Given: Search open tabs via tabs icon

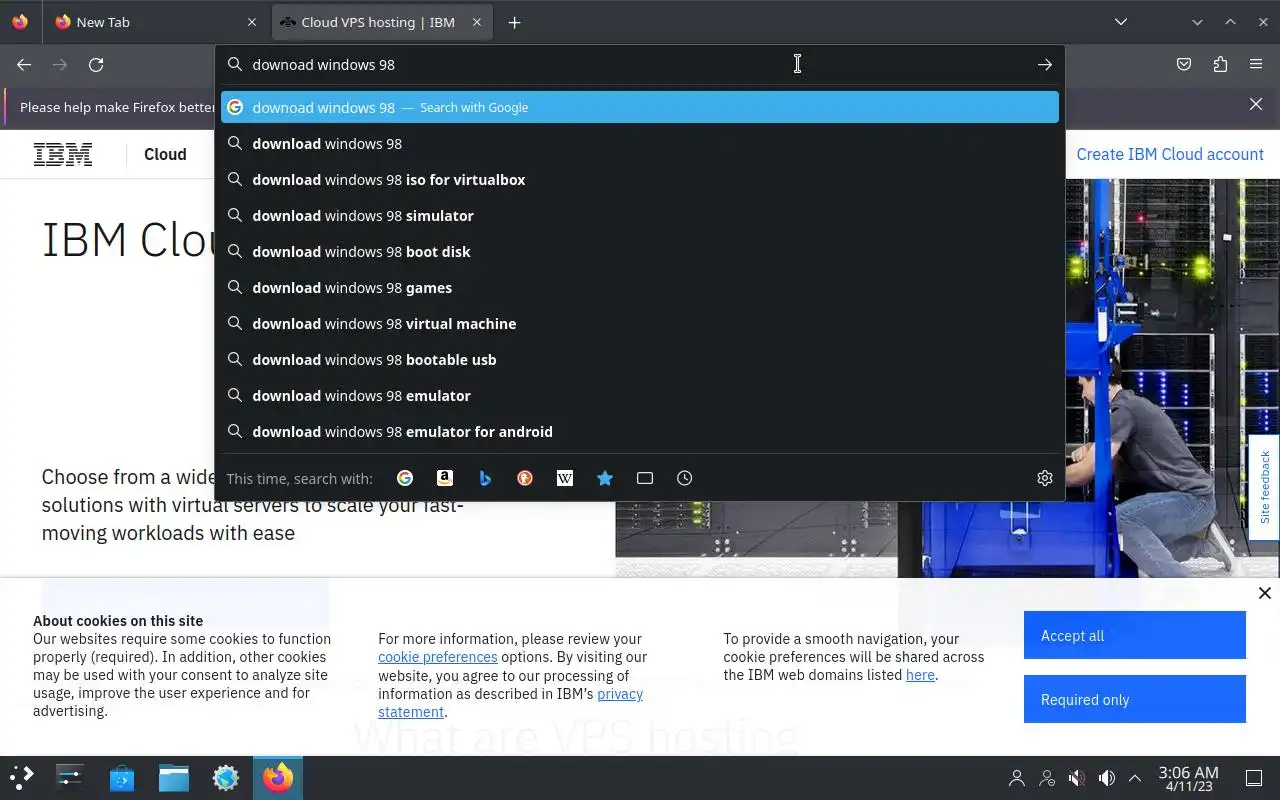Looking at the screenshot, I should click(645, 478).
